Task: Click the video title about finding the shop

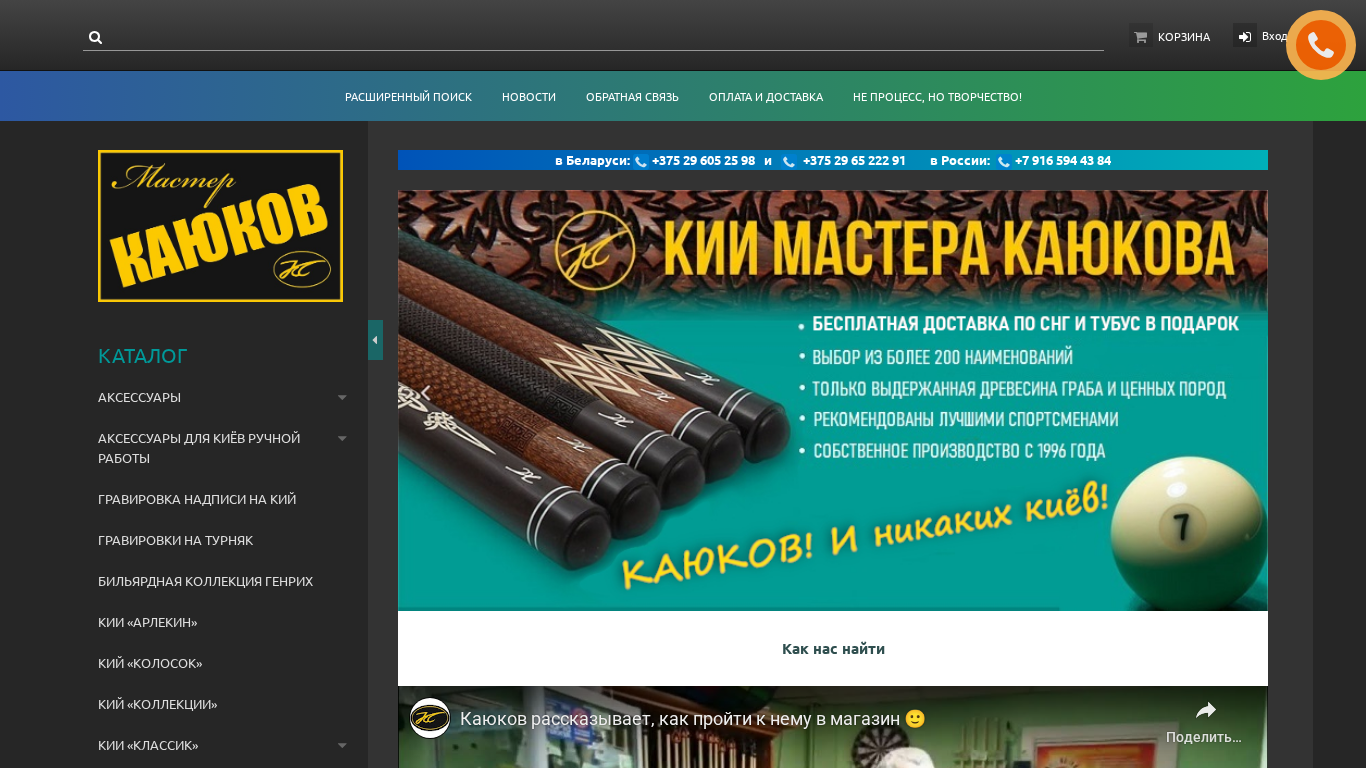Action: (693, 718)
